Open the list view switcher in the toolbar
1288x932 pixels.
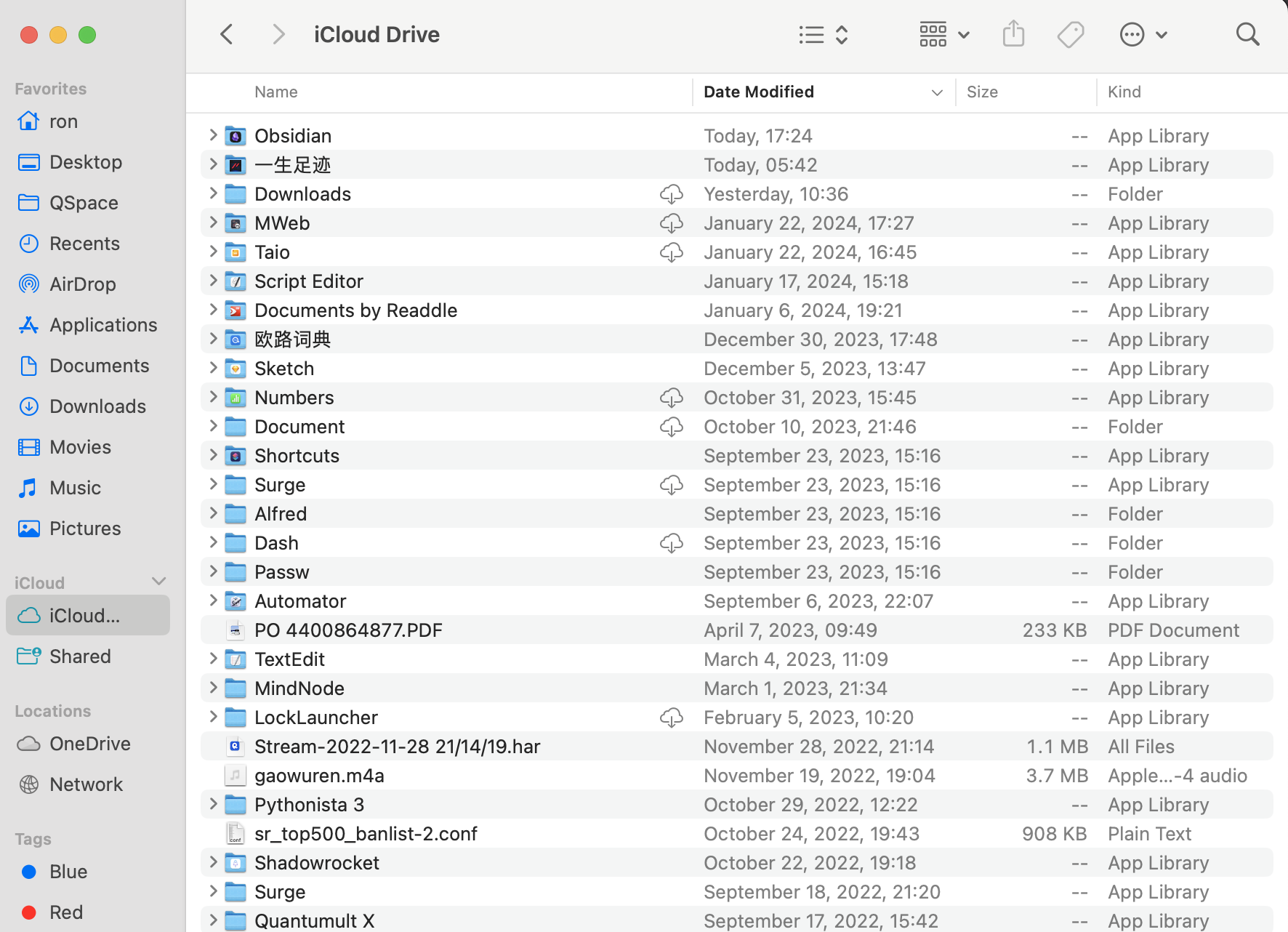click(824, 34)
